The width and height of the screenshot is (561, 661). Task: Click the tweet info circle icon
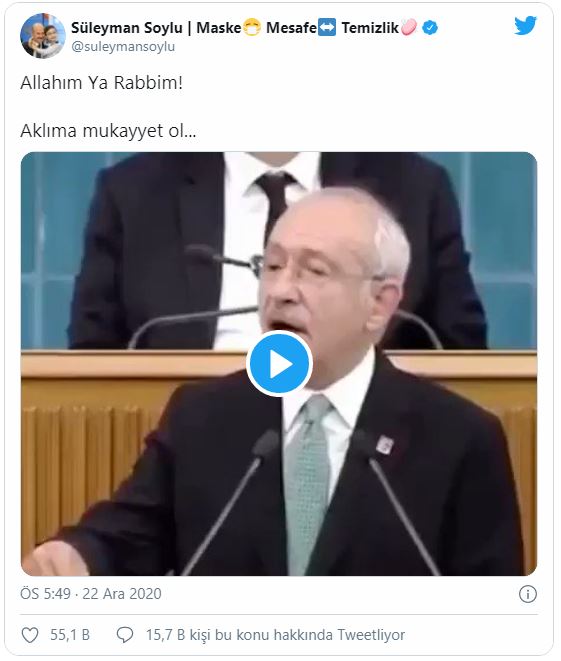[x=528, y=594]
